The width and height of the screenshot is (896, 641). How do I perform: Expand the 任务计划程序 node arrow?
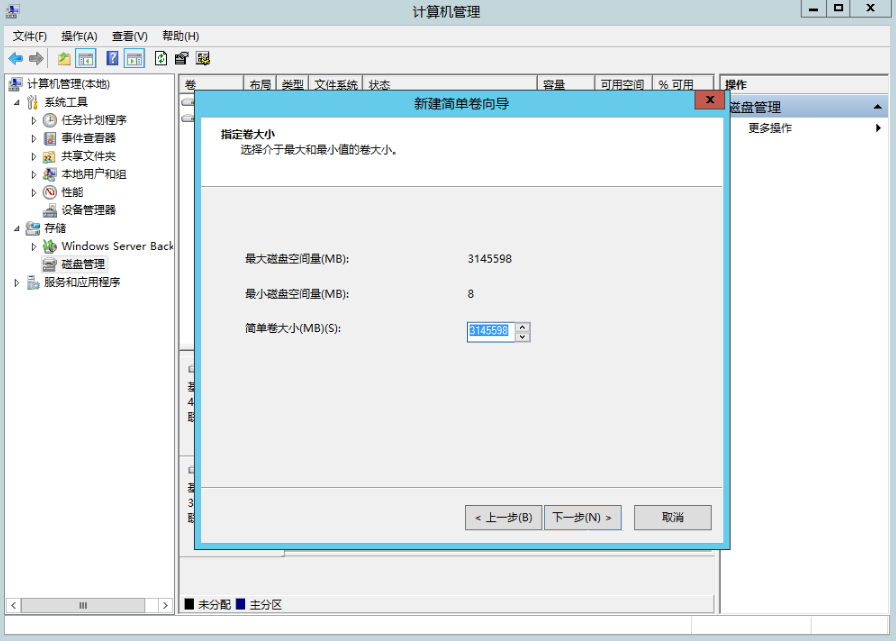[x=34, y=121]
